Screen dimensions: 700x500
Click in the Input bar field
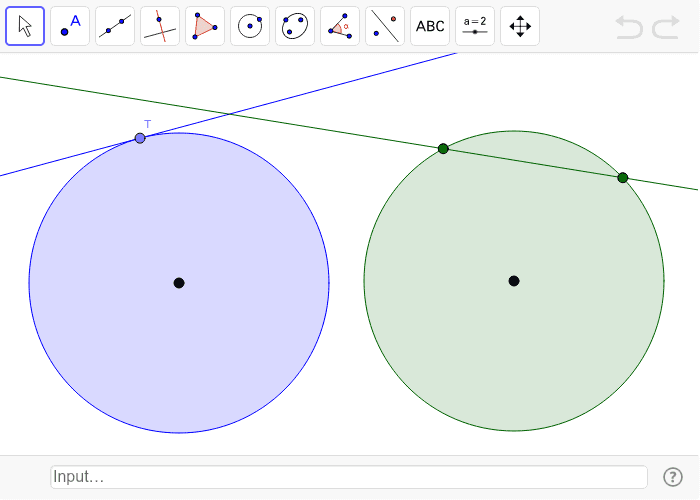point(349,477)
